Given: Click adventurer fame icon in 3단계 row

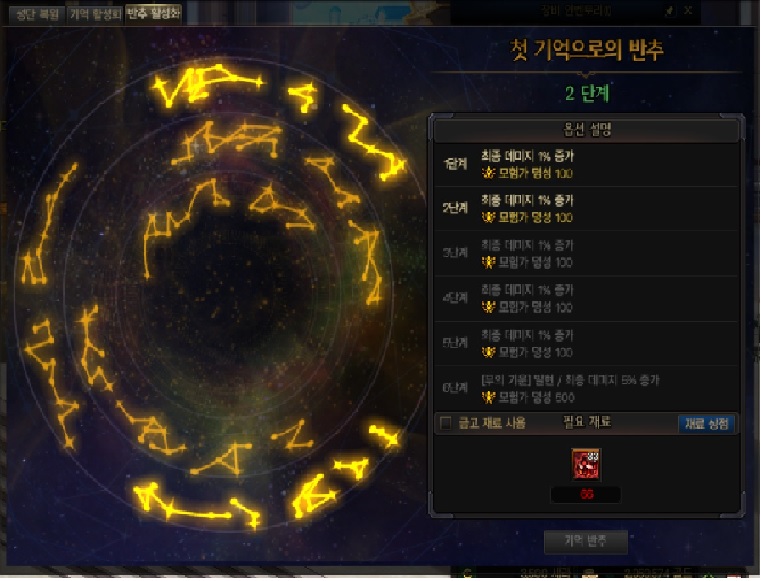Looking at the screenshot, I should 488,263.
